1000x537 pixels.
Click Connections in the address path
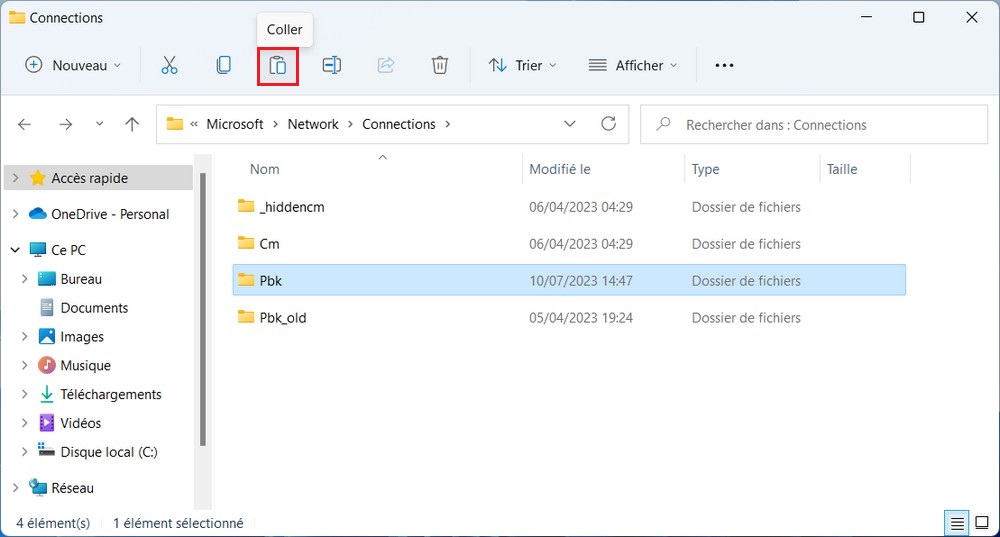click(x=399, y=124)
